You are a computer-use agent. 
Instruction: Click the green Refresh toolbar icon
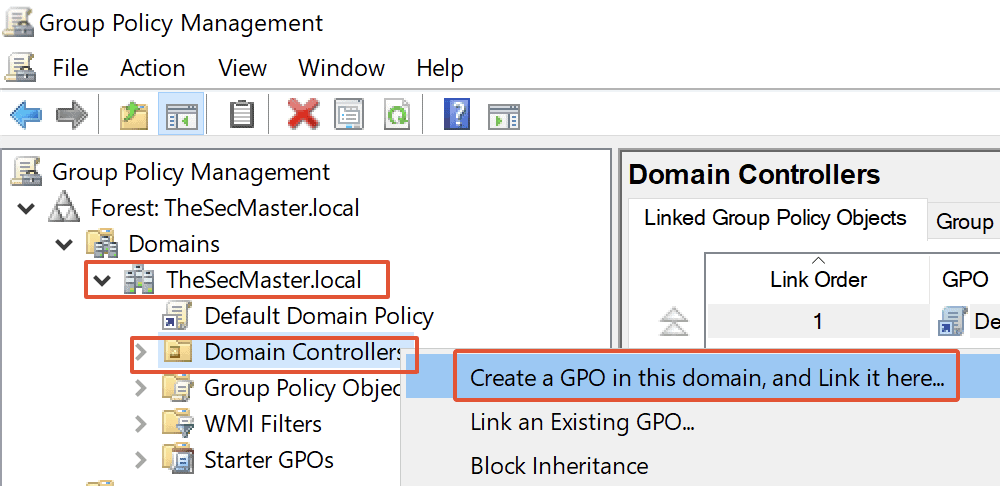point(397,115)
